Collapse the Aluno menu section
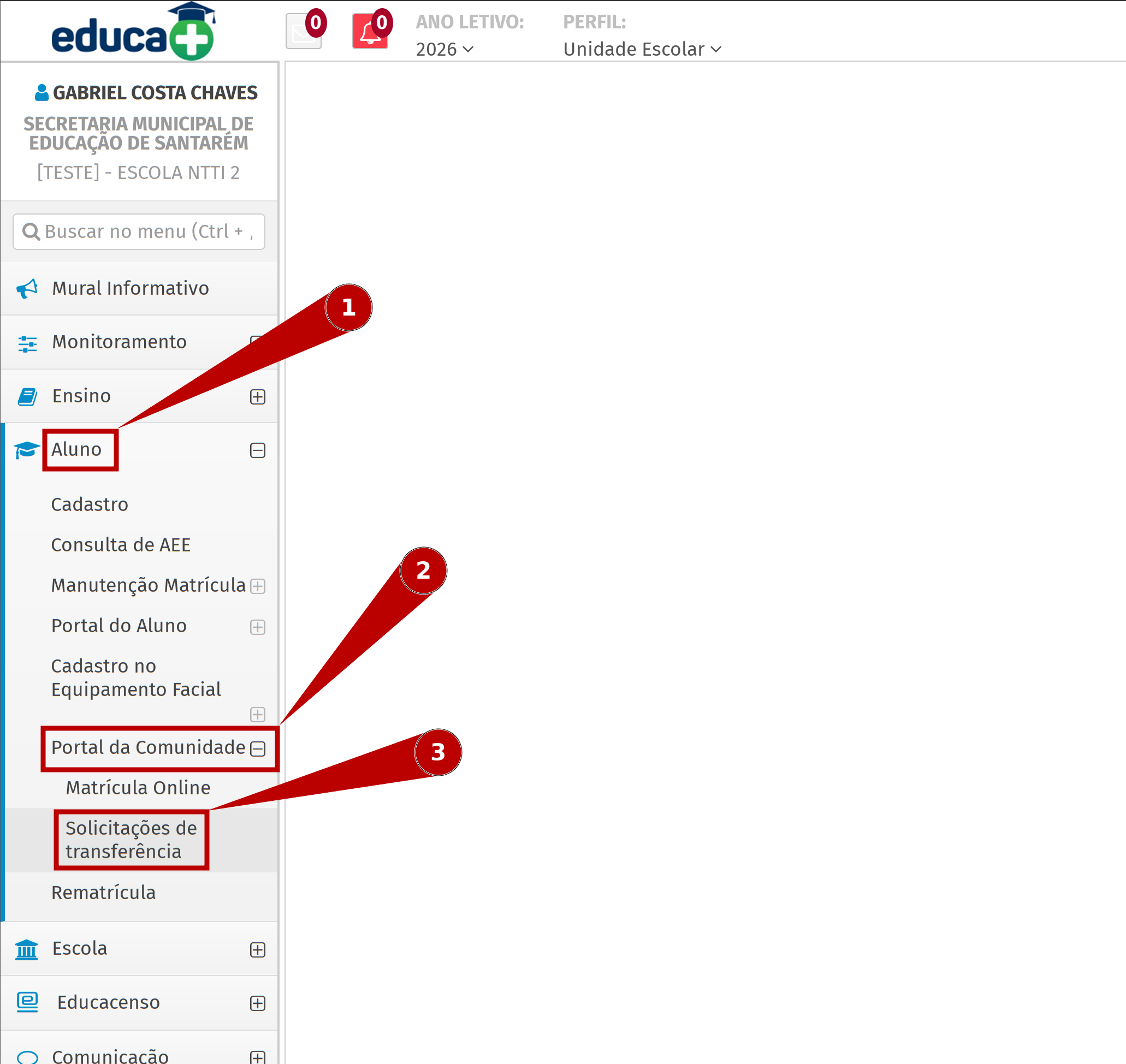The width and height of the screenshot is (1126, 1064). pos(258,450)
